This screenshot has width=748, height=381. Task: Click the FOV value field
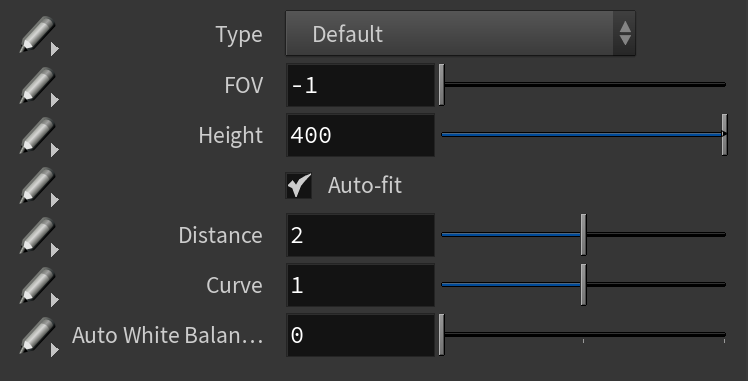[x=361, y=86]
